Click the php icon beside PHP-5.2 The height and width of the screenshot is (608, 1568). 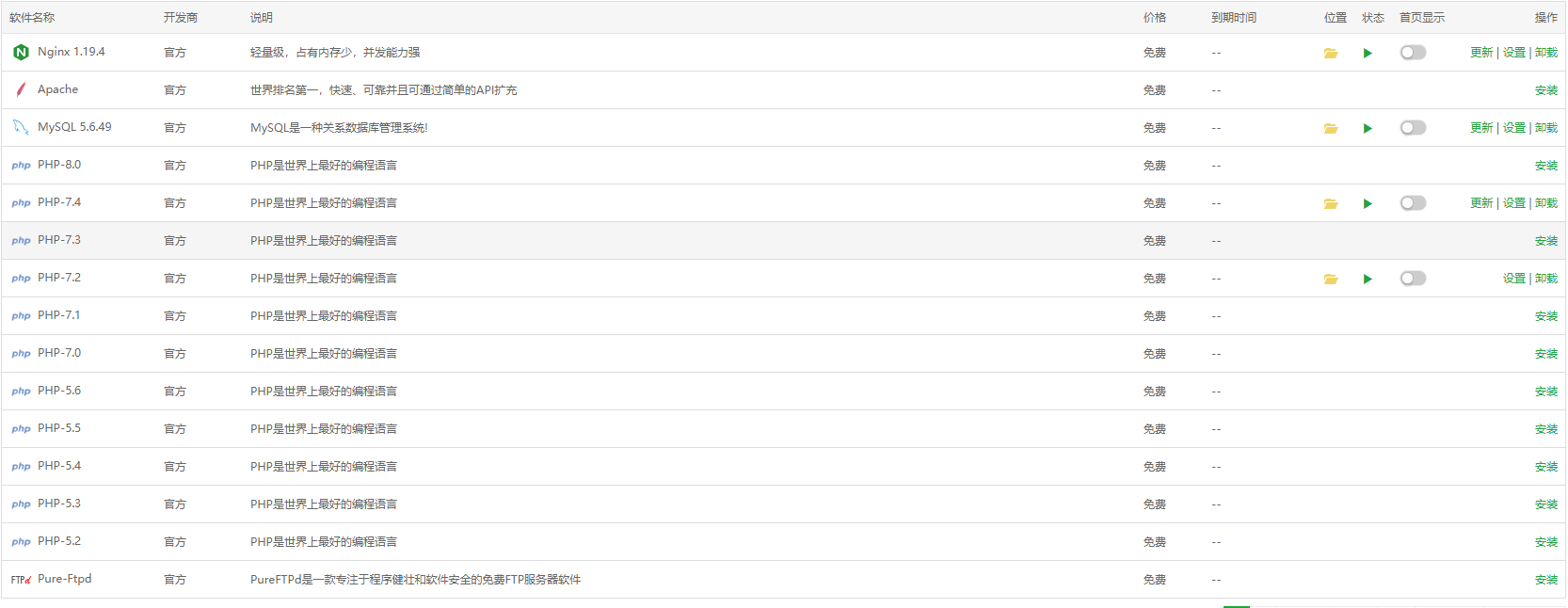tap(21, 542)
